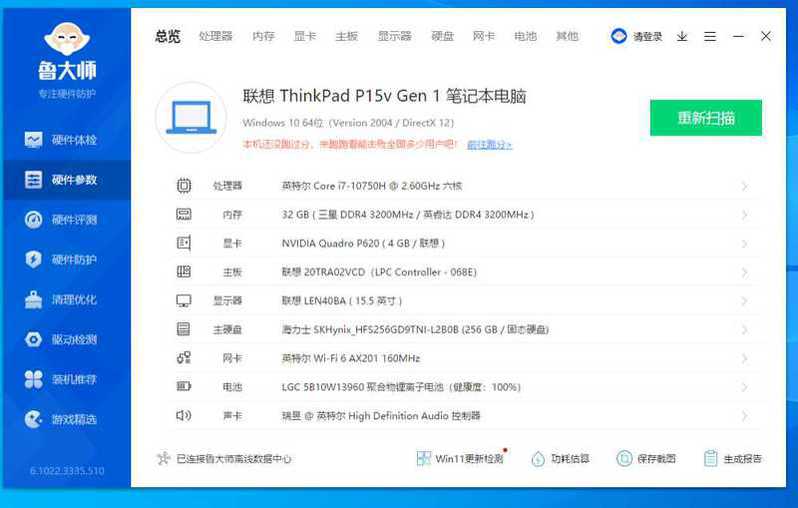Click the 英特尔 Wi-Fi 6 AX201 160MHz text
Viewport: 798px width, 508px height.
point(351,358)
